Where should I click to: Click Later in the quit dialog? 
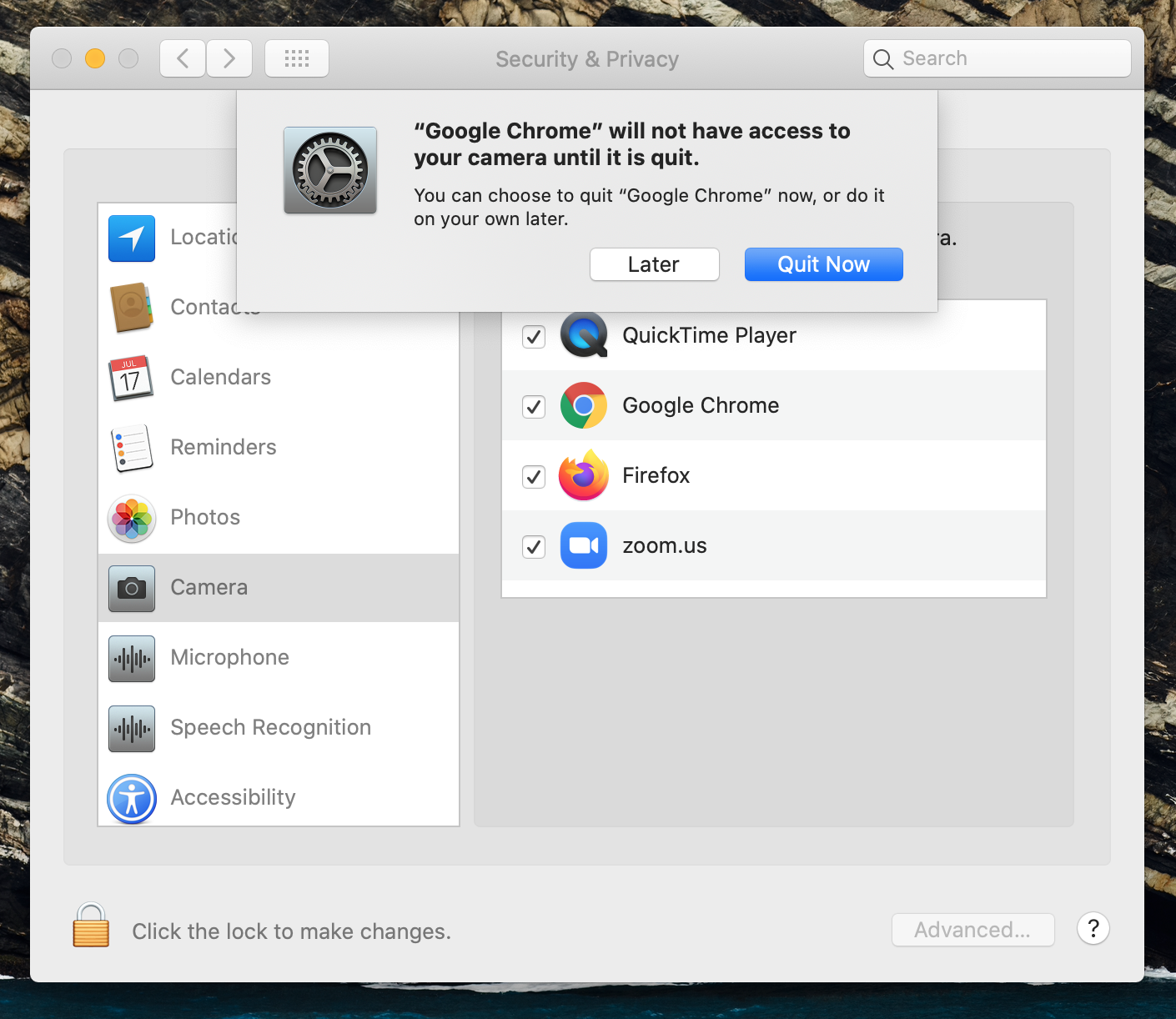click(655, 264)
